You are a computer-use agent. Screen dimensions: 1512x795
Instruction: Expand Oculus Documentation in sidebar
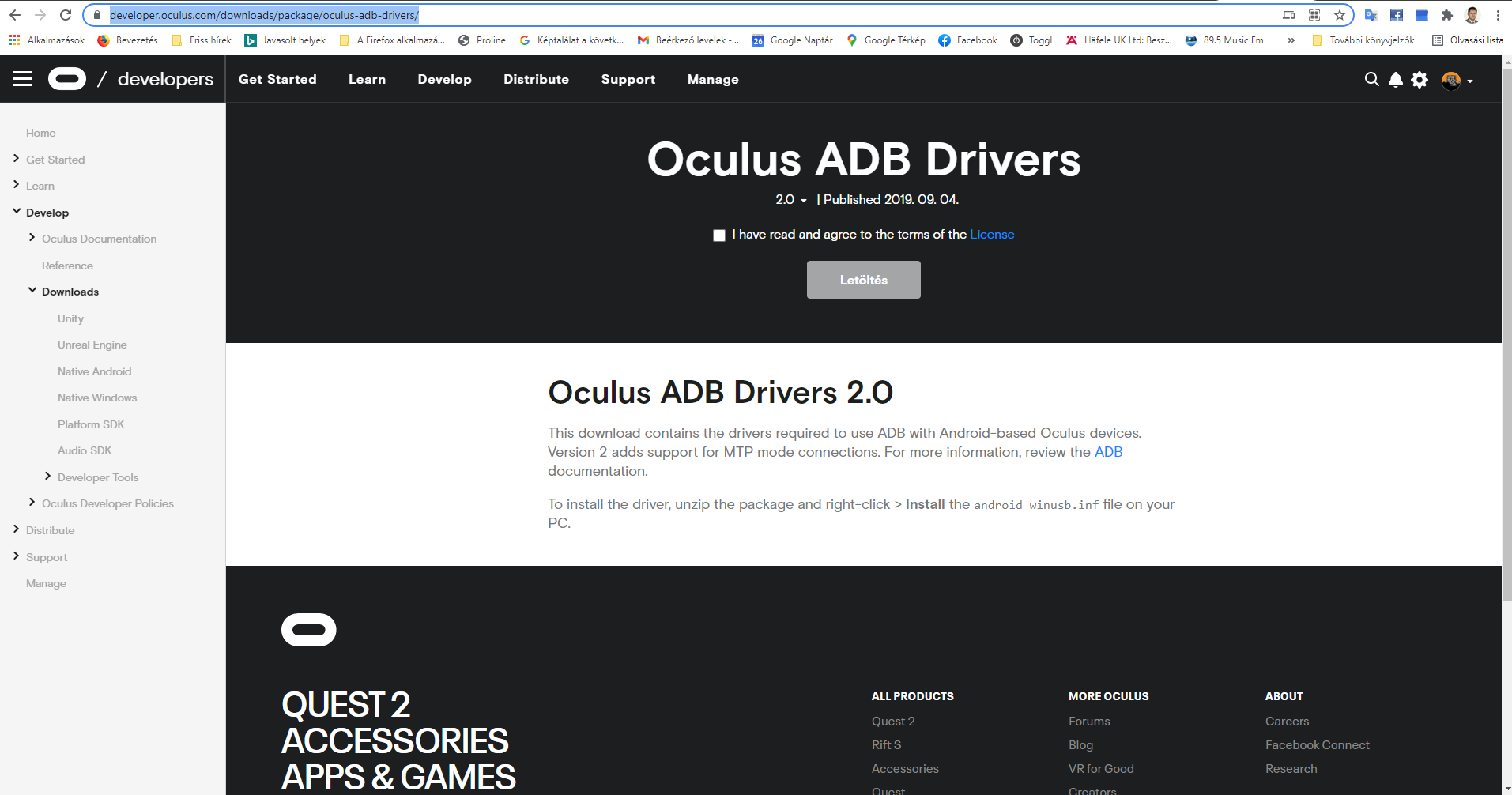click(32, 238)
